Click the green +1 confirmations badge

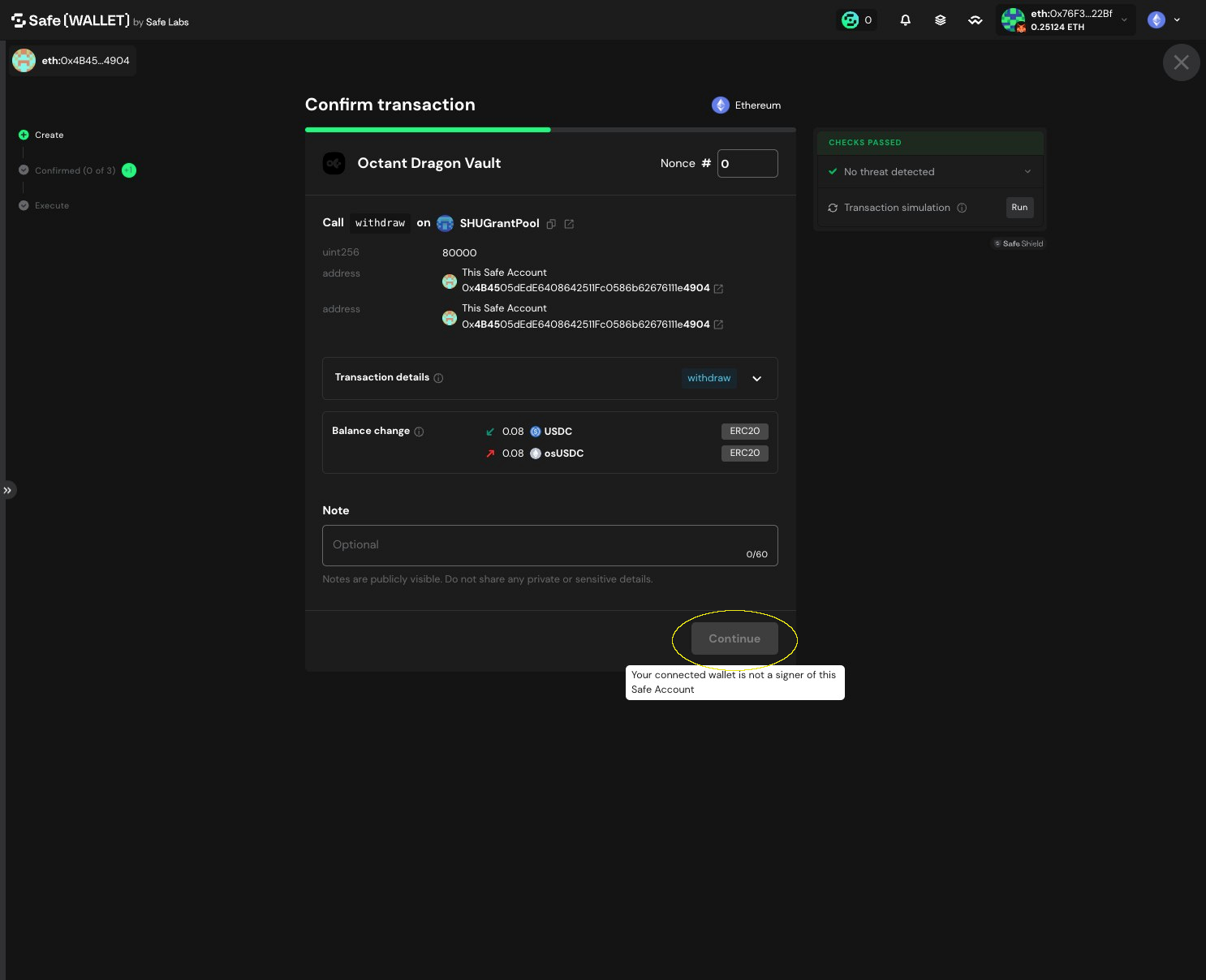pyautogui.click(x=129, y=170)
